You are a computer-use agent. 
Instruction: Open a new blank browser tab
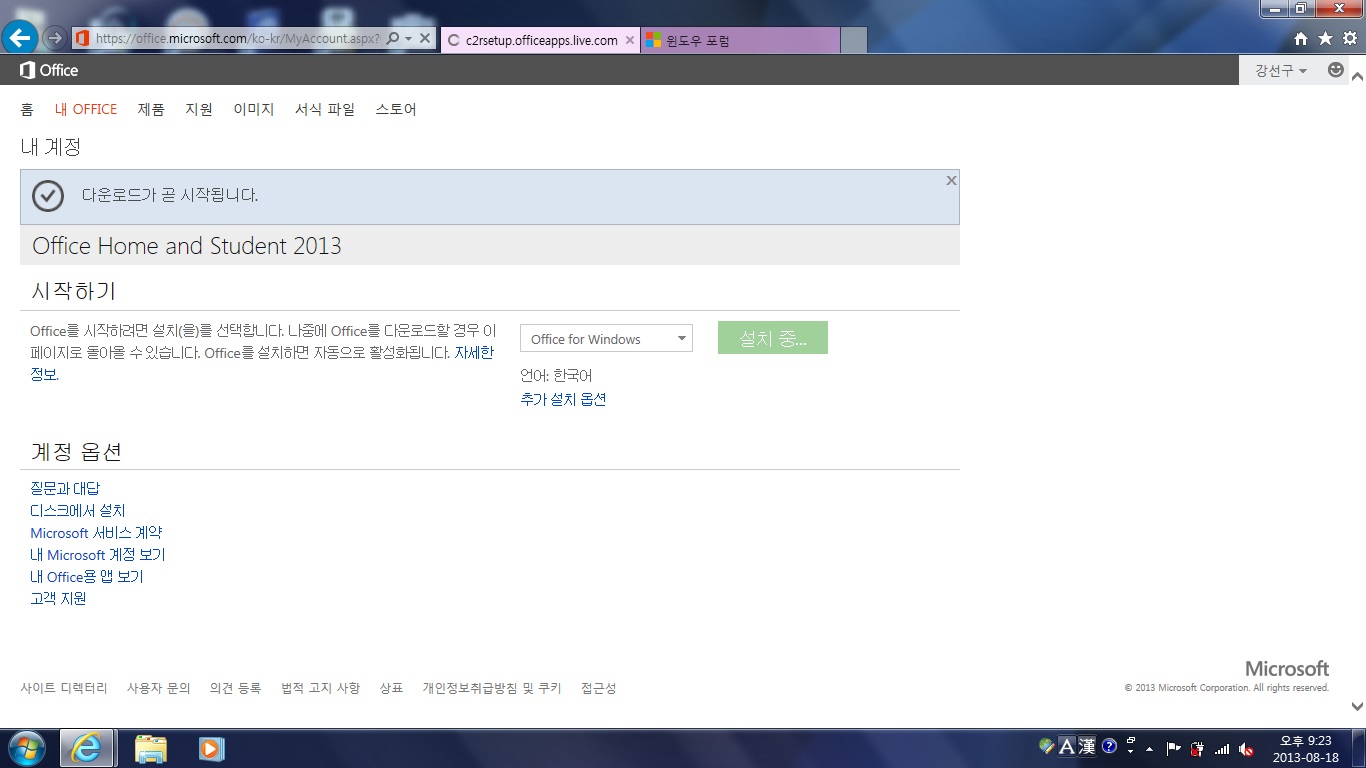pos(854,40)
